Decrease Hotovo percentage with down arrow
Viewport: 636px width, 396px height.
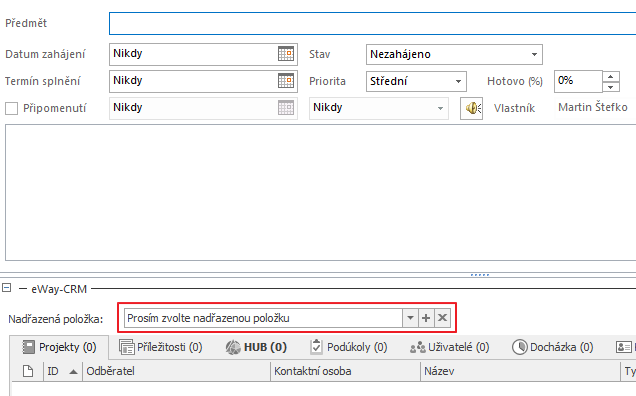point(611,86)
